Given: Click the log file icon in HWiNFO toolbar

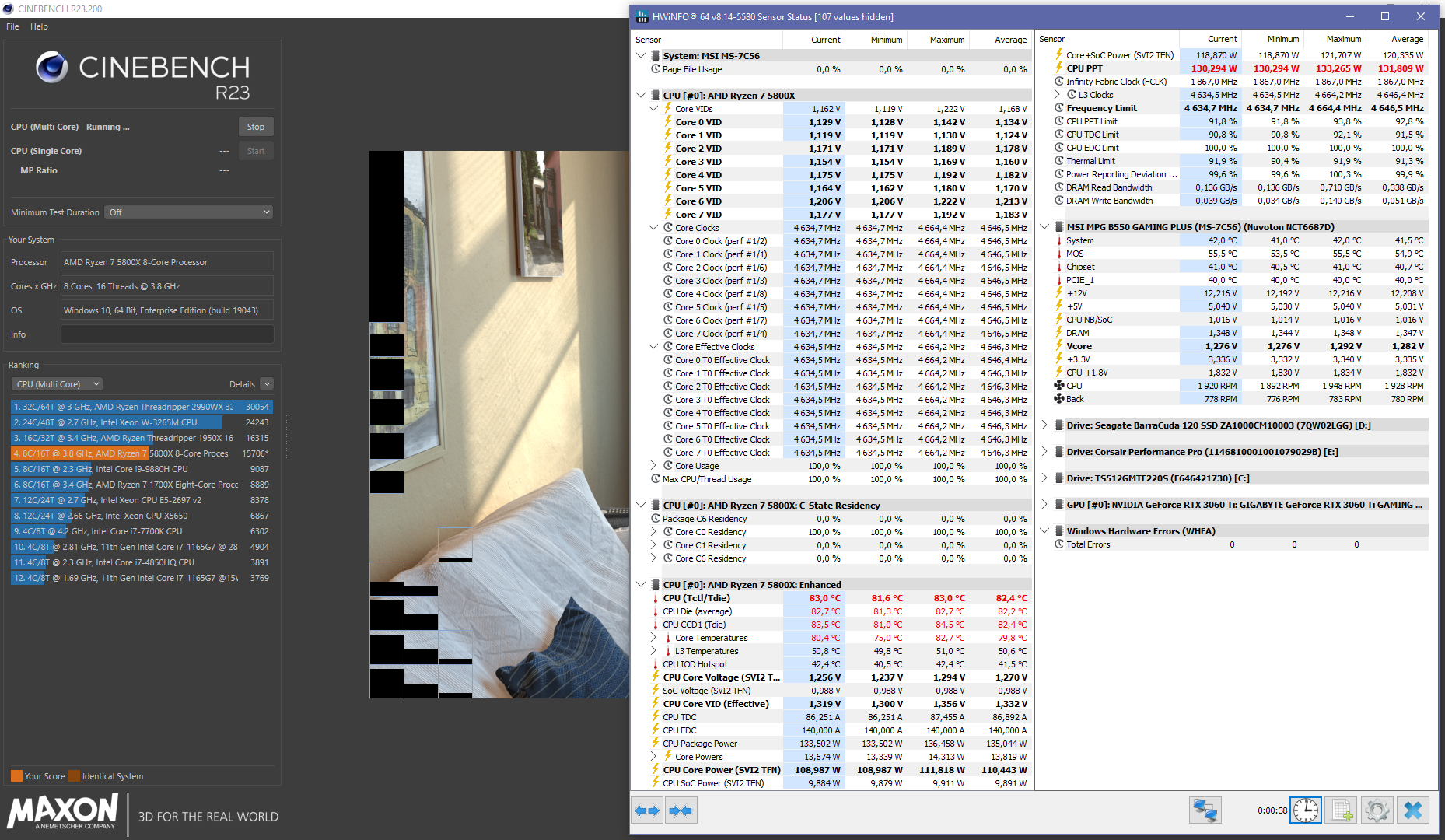Looking at the screenshot, I should 1342,810.
